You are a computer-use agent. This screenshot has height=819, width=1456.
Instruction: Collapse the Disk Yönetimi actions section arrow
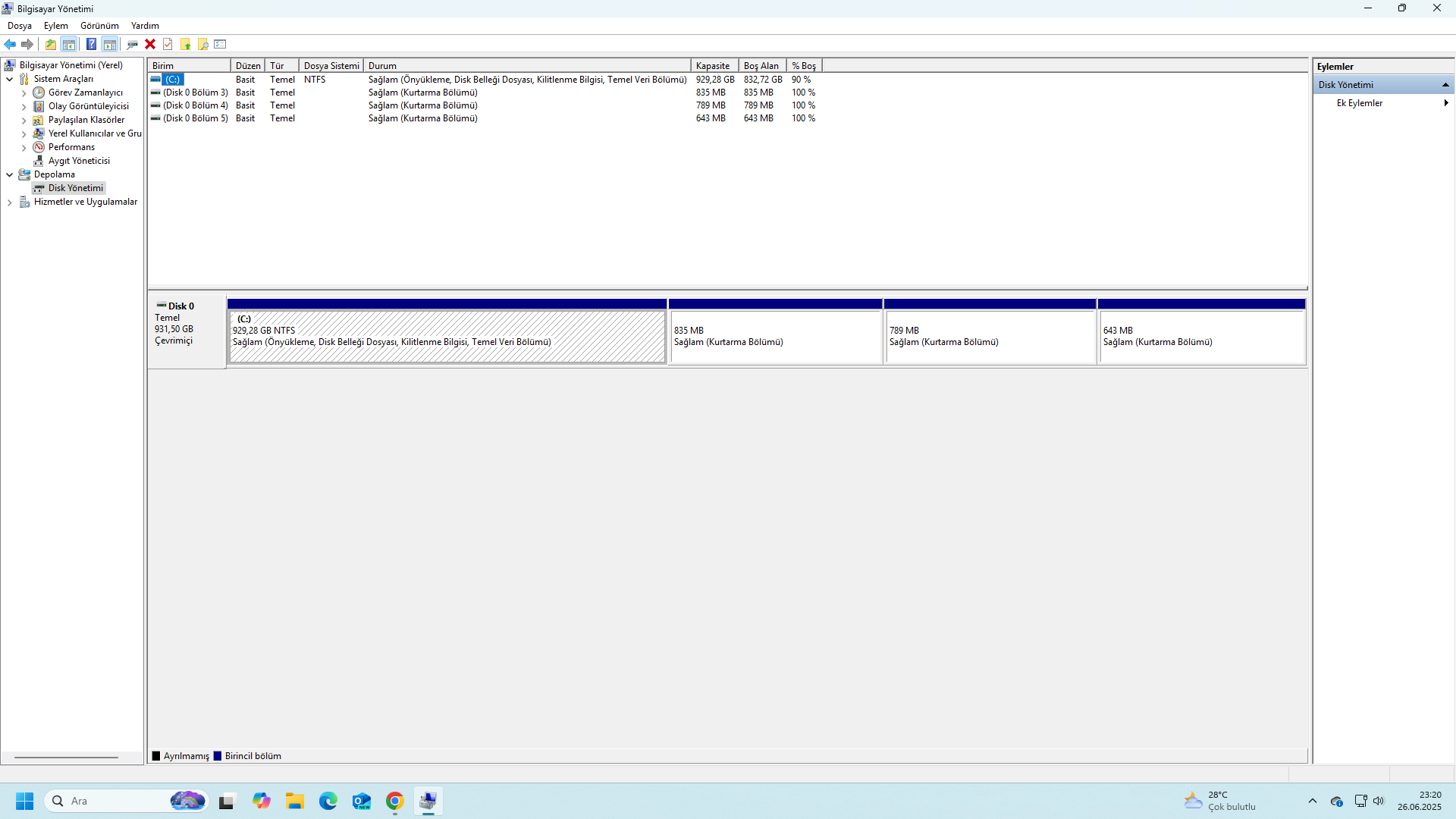coord(1445,85)
